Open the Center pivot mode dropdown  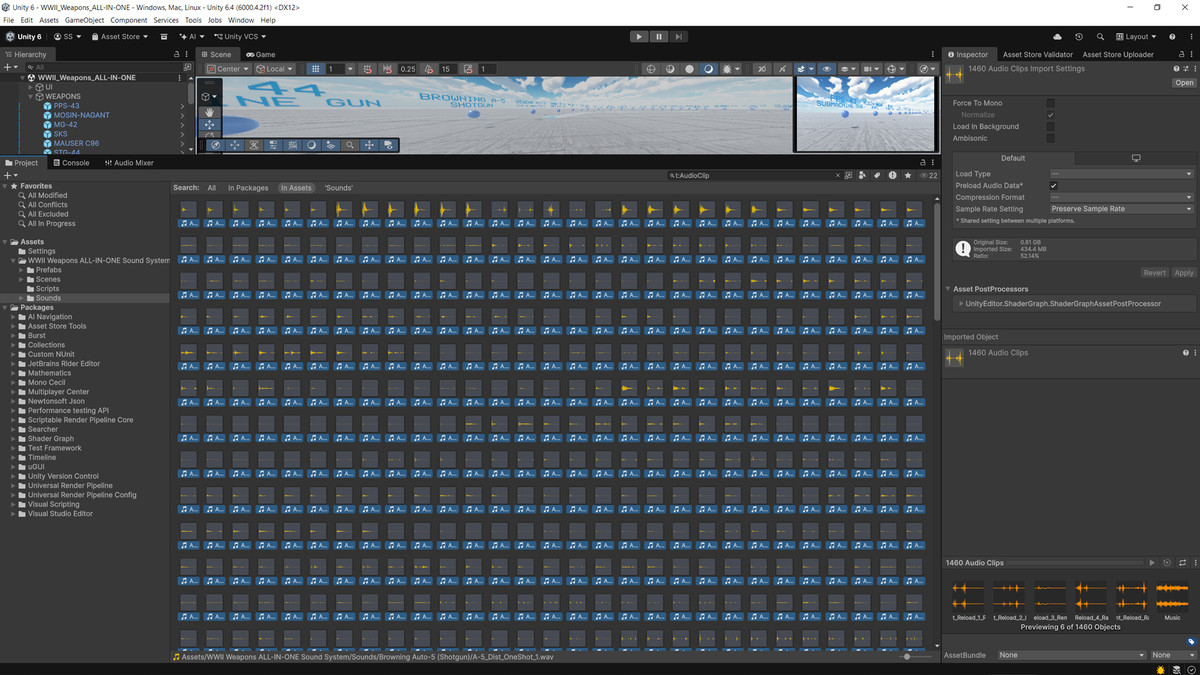tap(228, 69)
